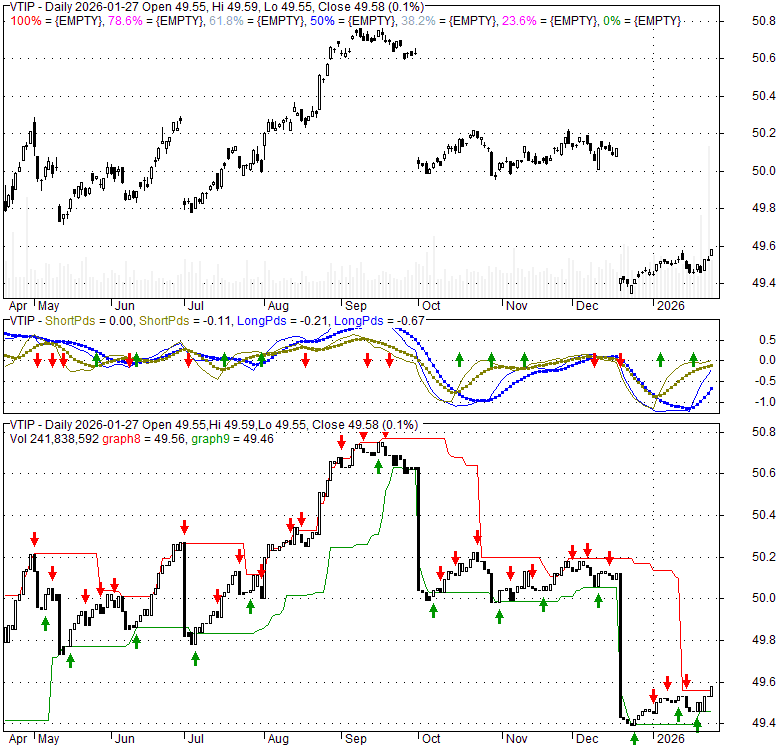The width and height of the screenshot is (780, 745).
Task: Select the 'Aug' month label under top chart
Action: coord(278,306)
